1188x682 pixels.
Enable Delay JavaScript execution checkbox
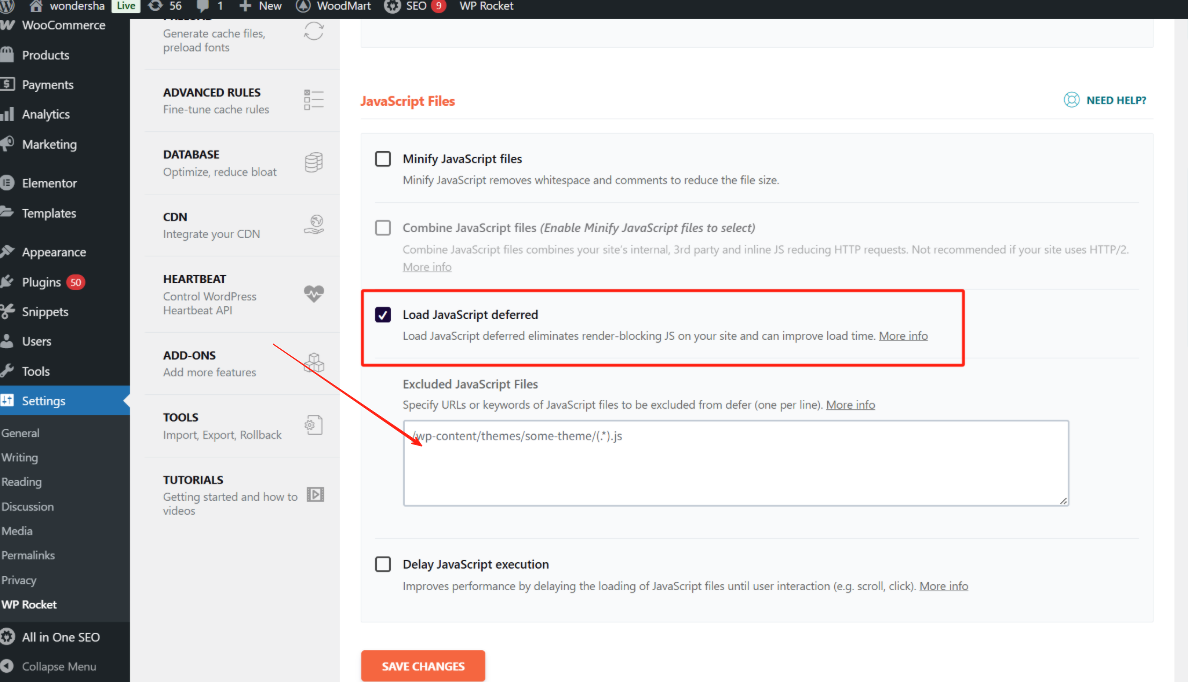pos(383,564)
